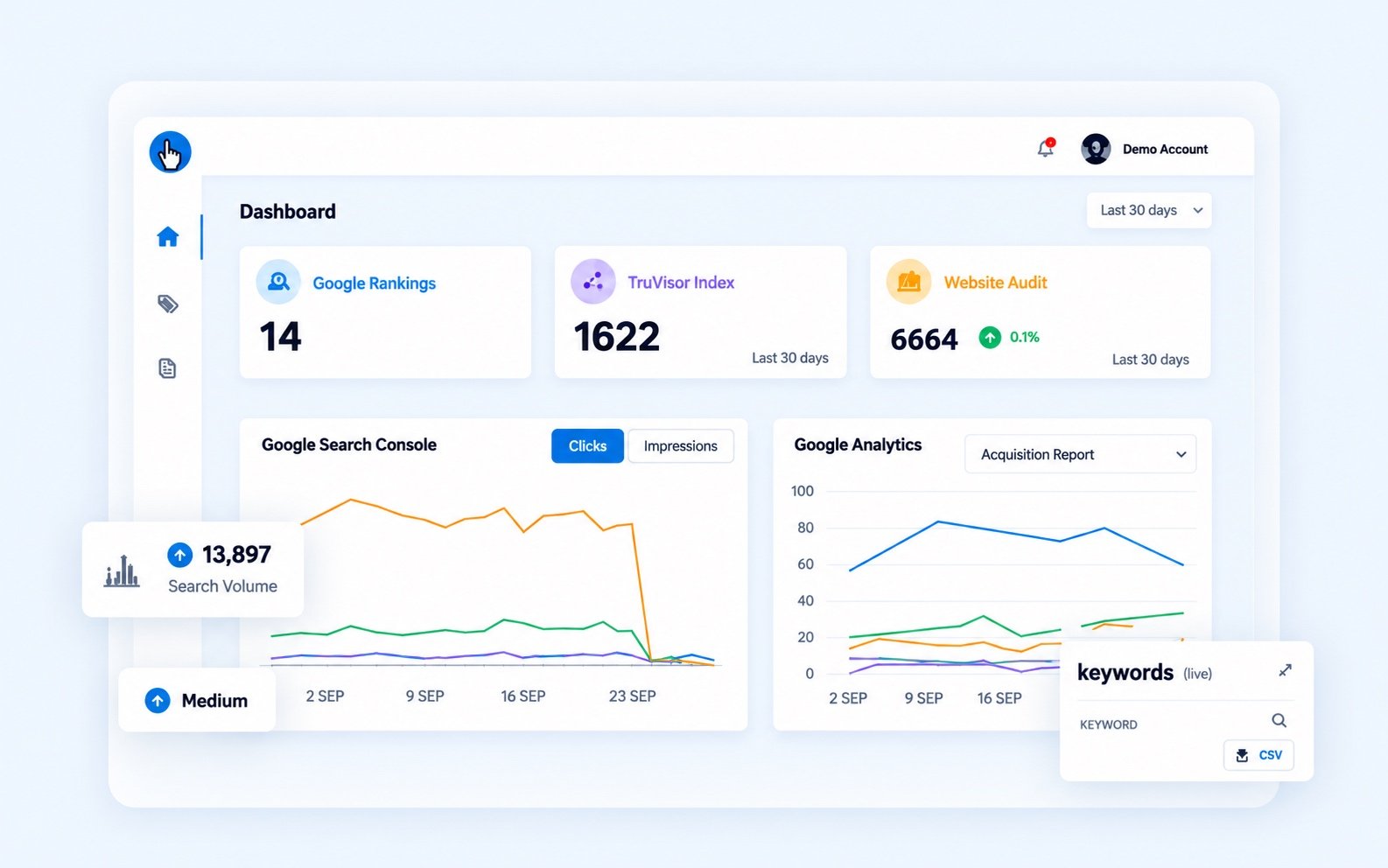Open the Home page in sidebar
The image size is (1388, 868).
(168, 237)
